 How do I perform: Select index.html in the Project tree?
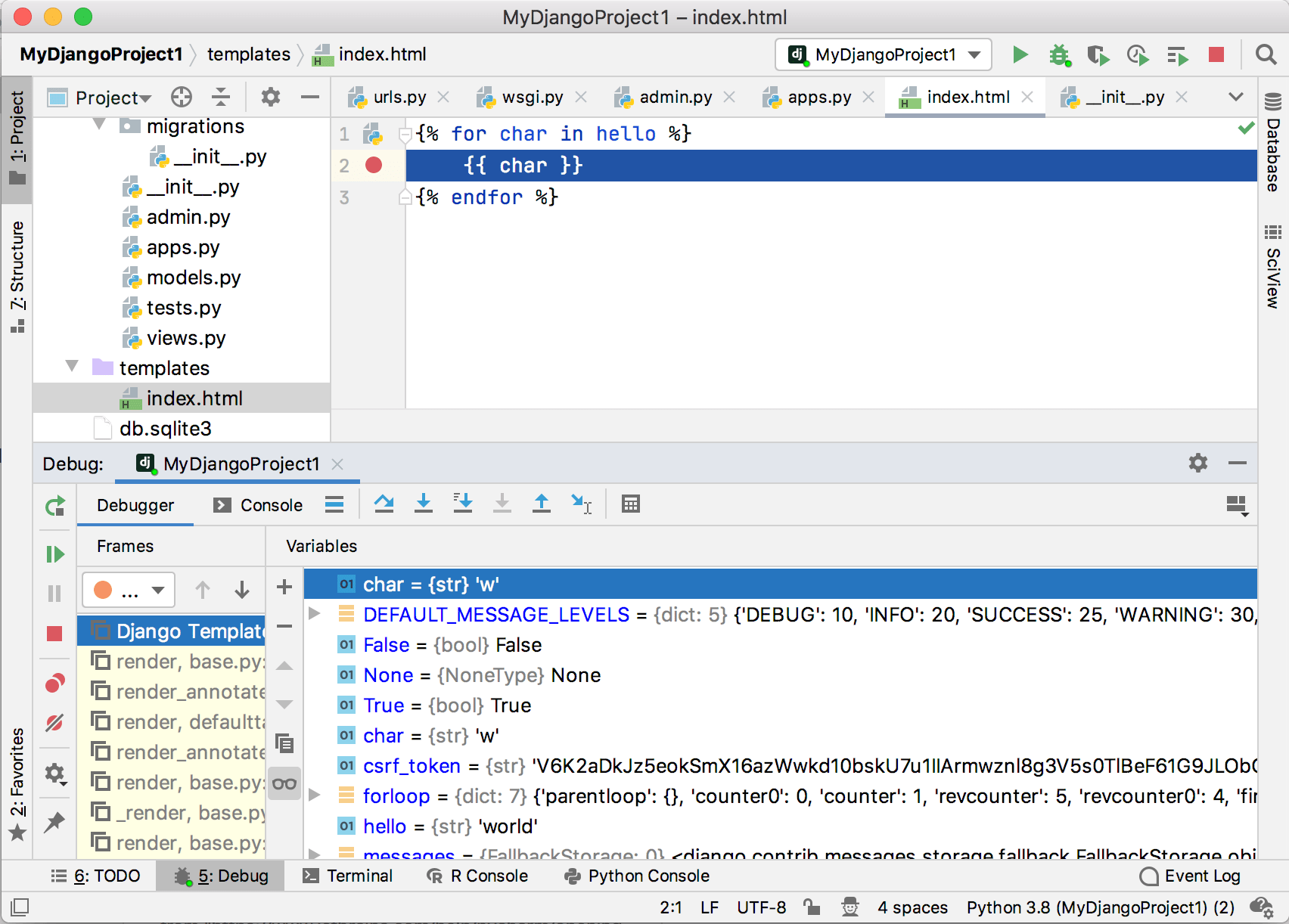point(196,398)
